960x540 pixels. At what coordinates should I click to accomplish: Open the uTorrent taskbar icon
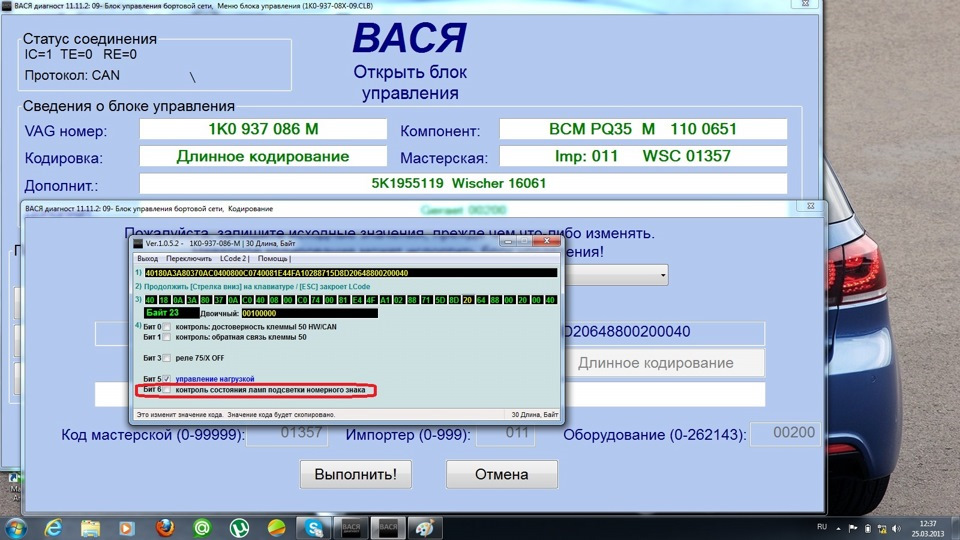(x=239, y=527)
